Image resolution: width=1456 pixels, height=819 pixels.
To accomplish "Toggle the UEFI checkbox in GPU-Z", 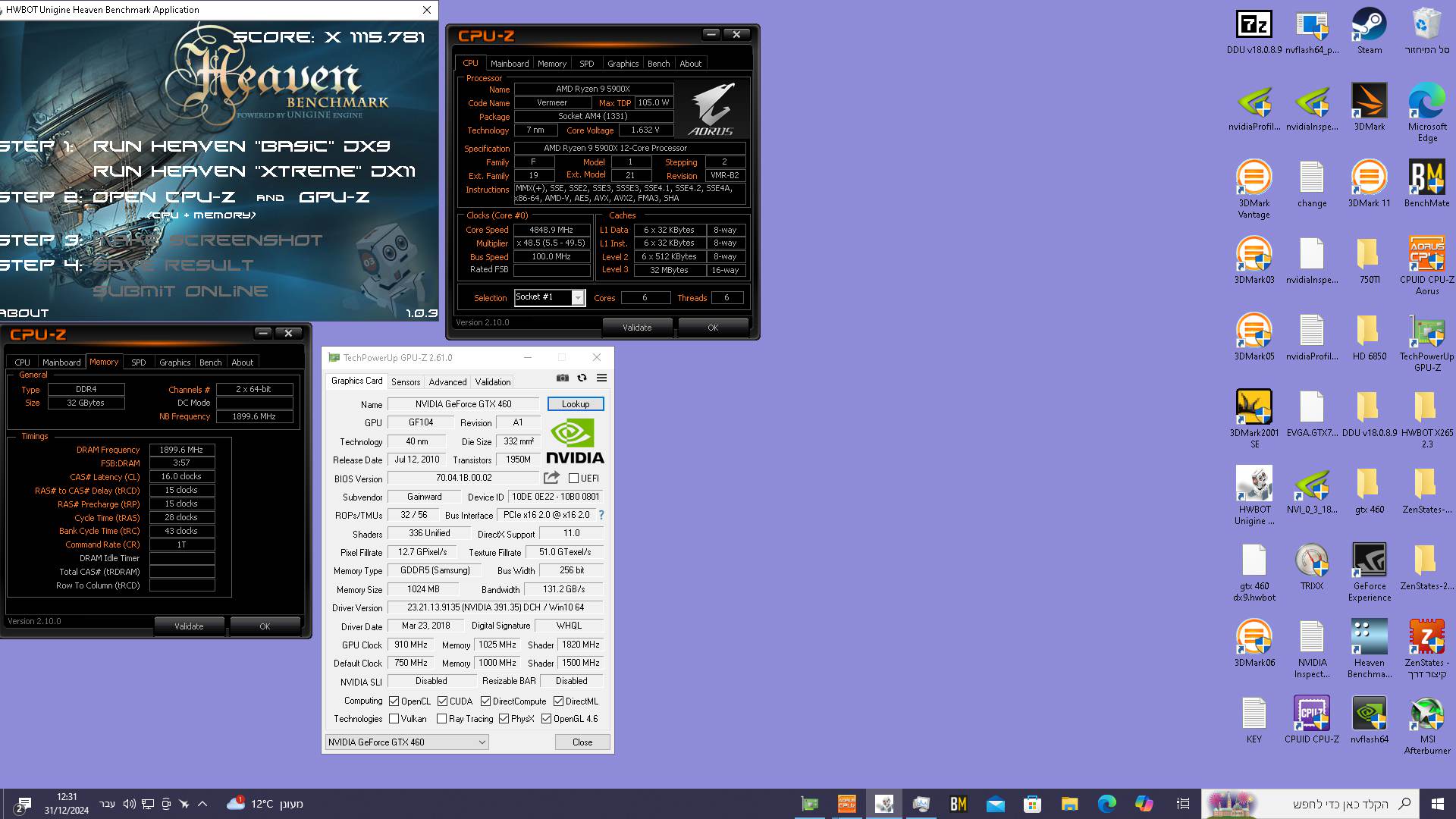I will point(574,479).
